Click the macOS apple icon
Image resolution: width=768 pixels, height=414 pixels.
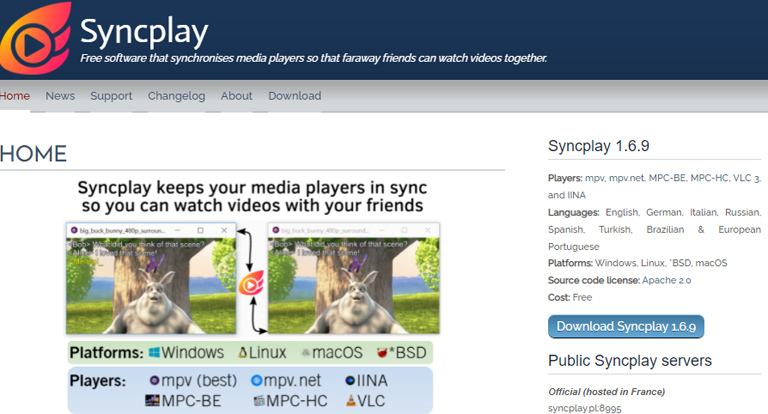pyautogui.click(x=306, y=353)
